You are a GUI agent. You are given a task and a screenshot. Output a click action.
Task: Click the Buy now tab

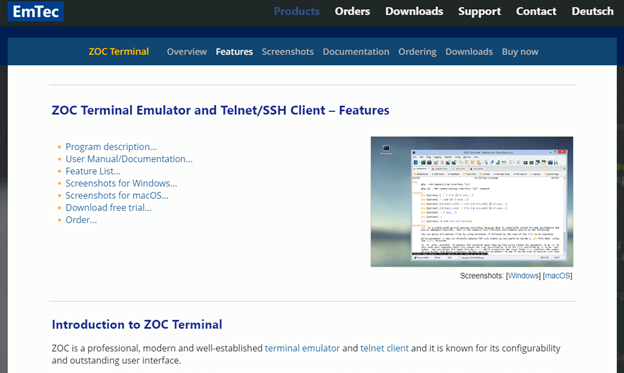click(x=520, y=52)
